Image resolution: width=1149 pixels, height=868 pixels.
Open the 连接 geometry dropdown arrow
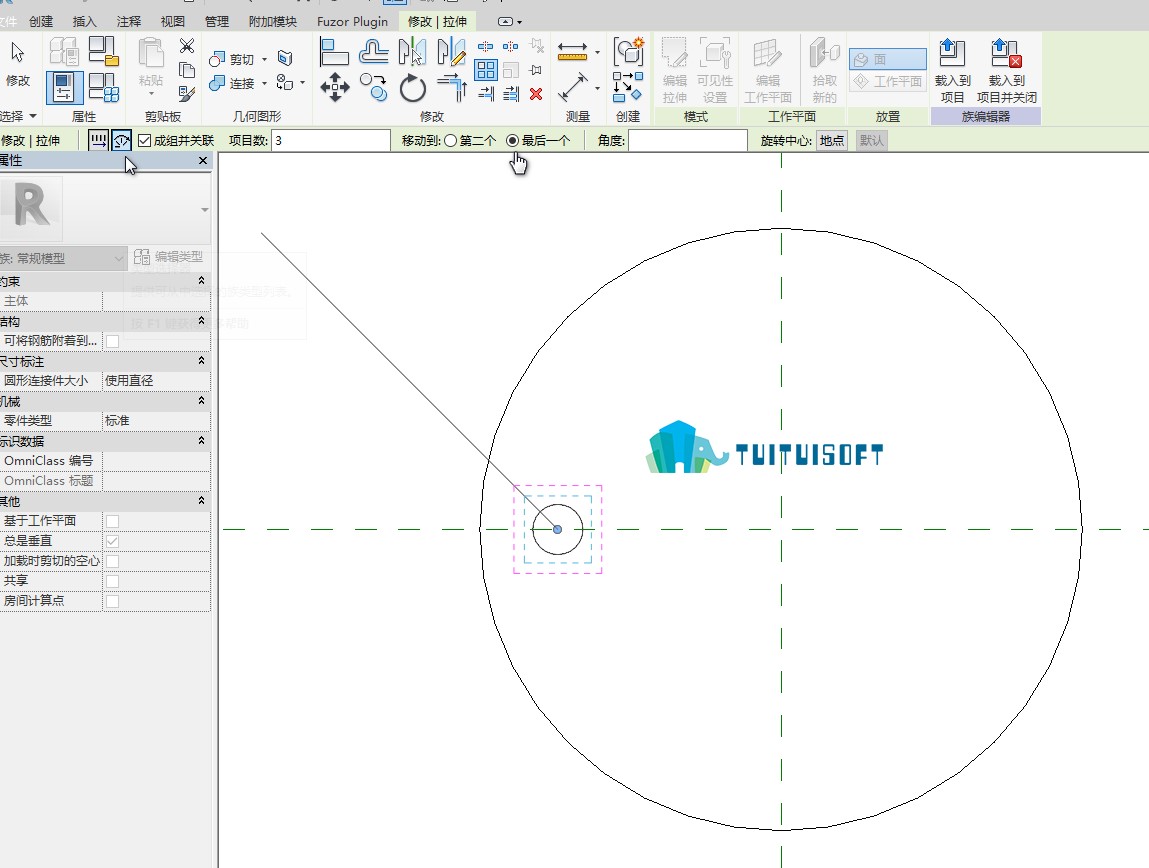coord(265,84)
